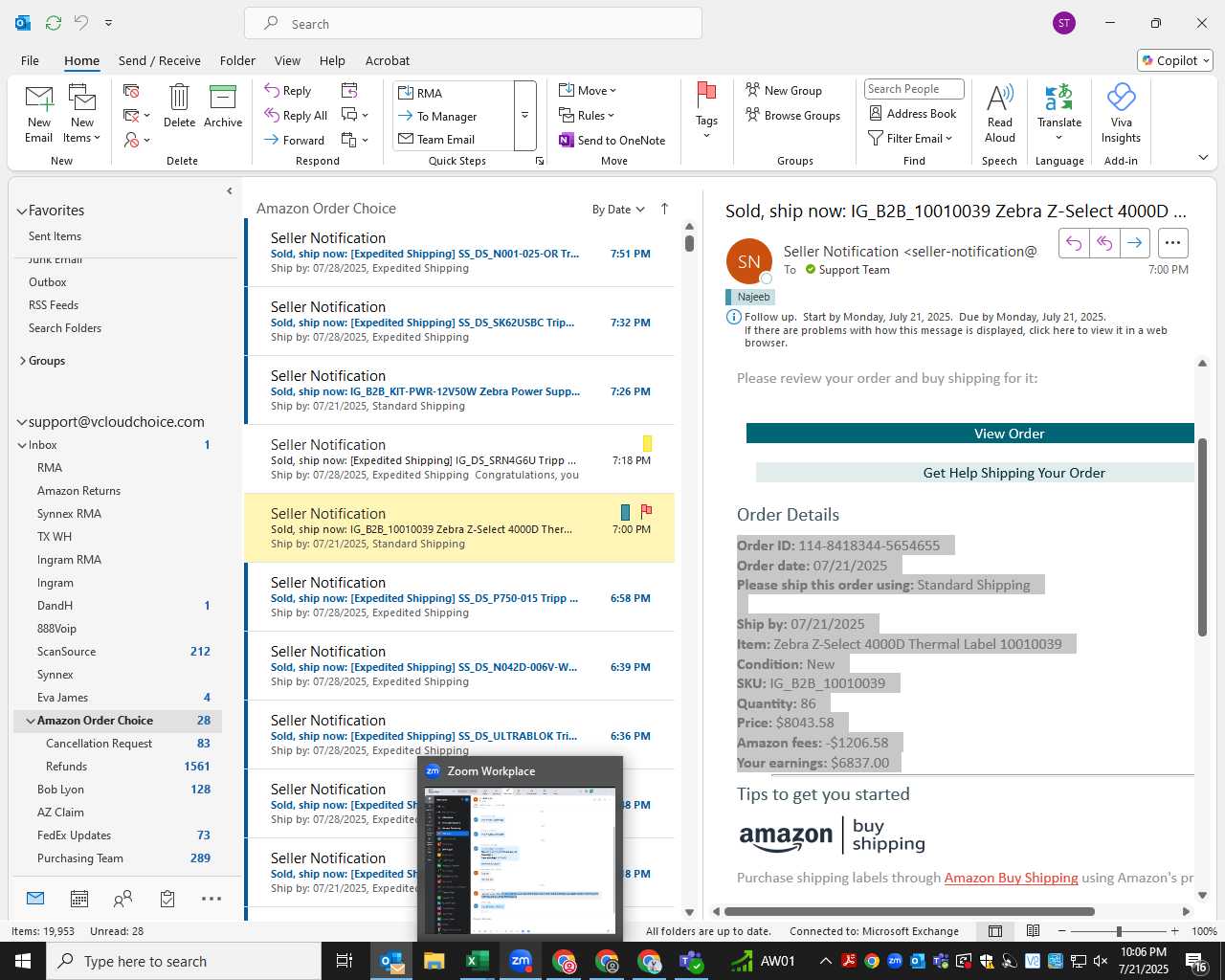Collapse the Amazon Order Choice folder
This screenshot has width=1225, height=980.
point(31,721)
